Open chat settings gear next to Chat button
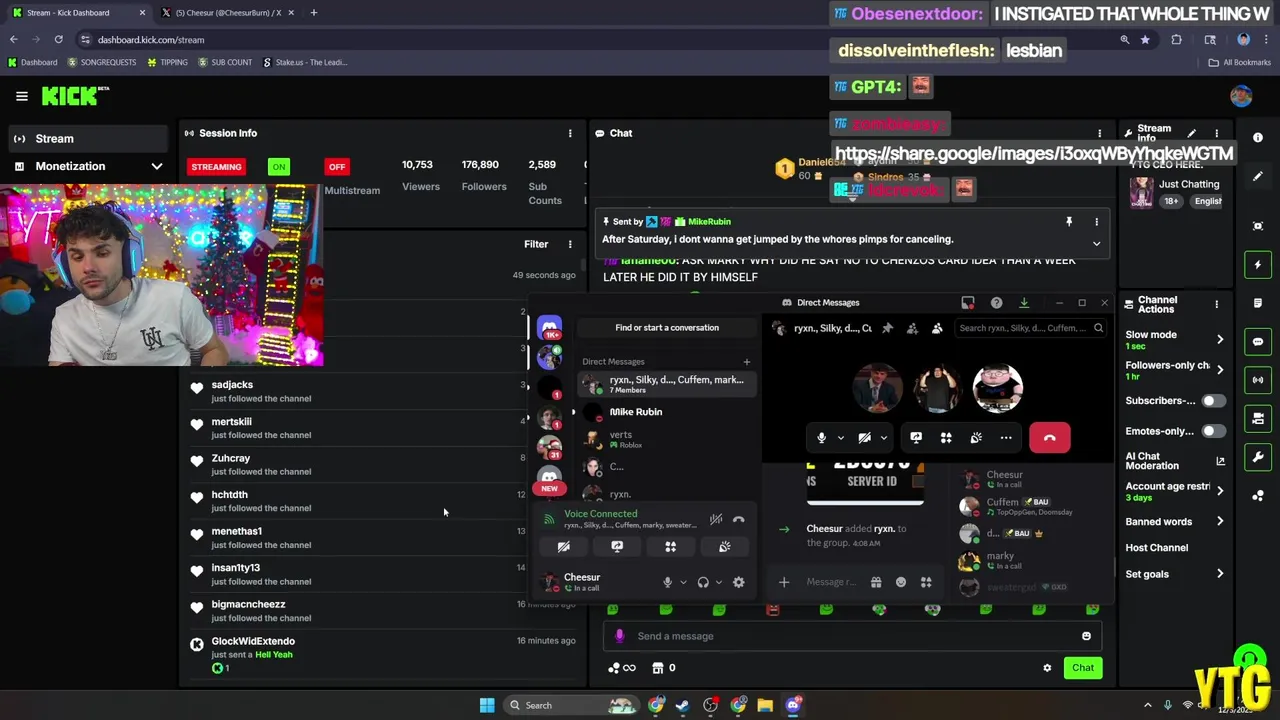Screen dimensions: 1280x720 1047,668
